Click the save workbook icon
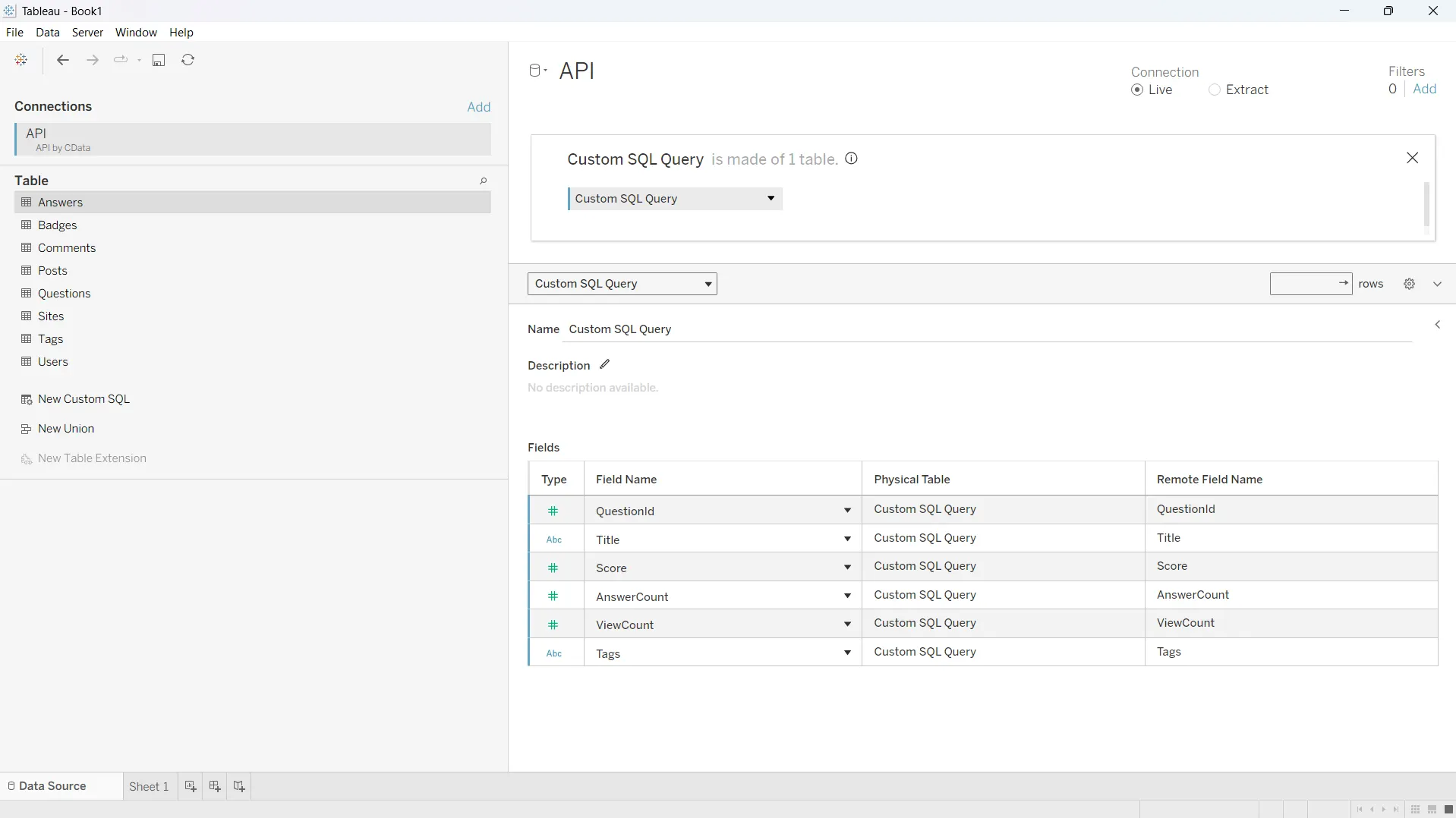The width and height of the screenshot is (1456, 818). [x=159, y=60]
